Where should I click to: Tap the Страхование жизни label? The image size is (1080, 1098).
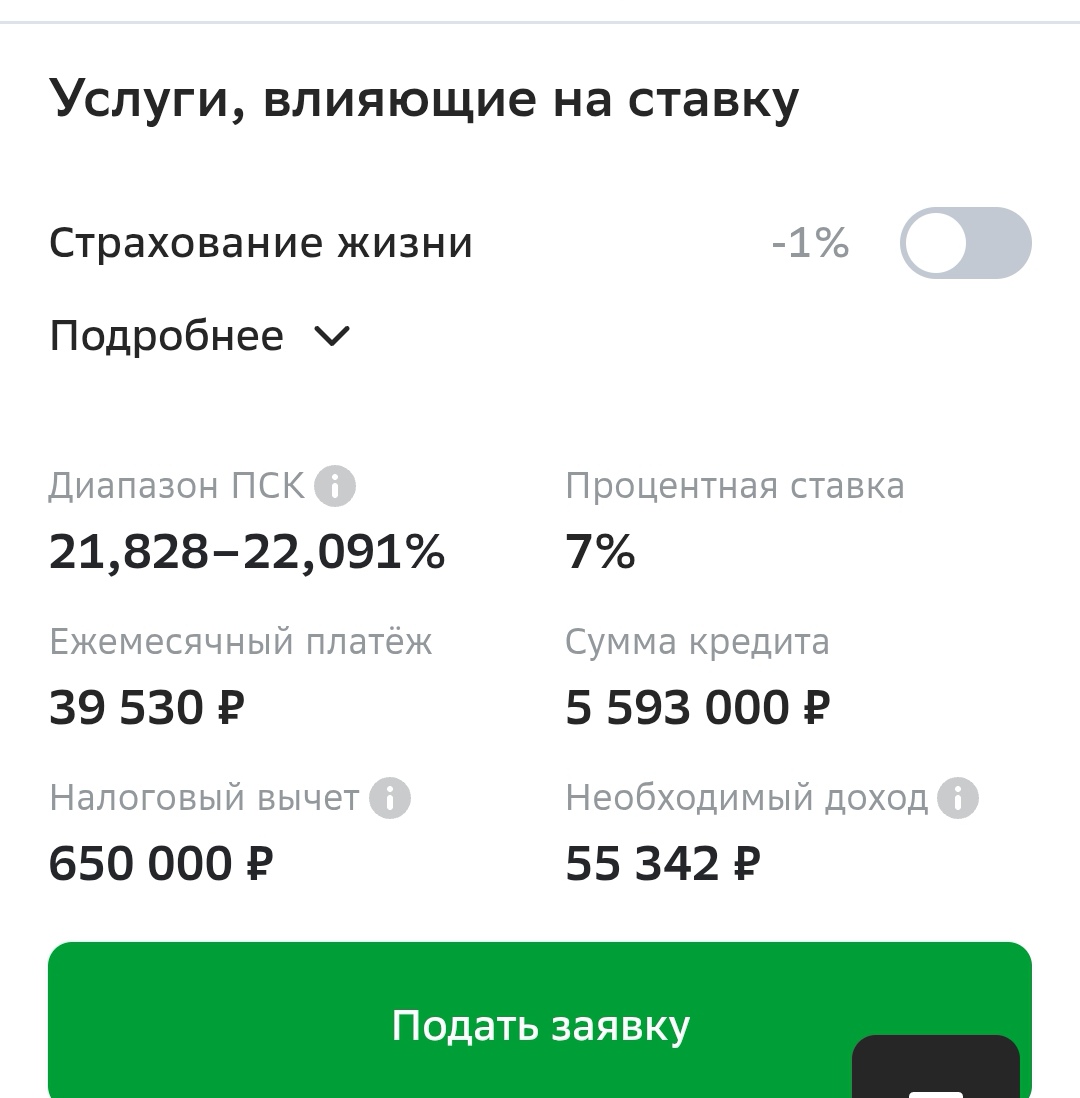(x=261, y=243)
